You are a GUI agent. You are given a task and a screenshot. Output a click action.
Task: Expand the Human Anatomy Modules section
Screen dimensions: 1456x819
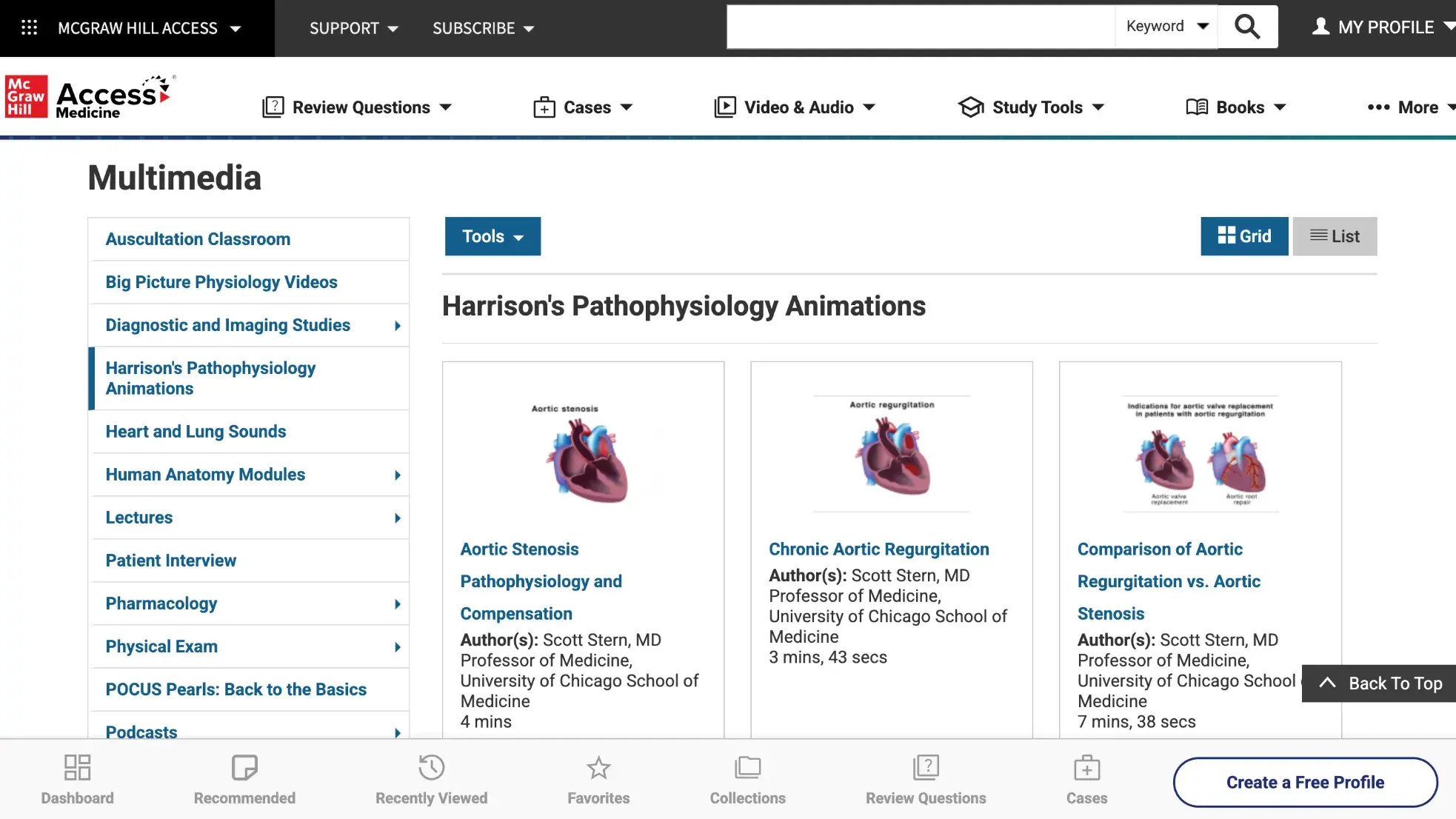pyautogui.click(x=205, y=475)
